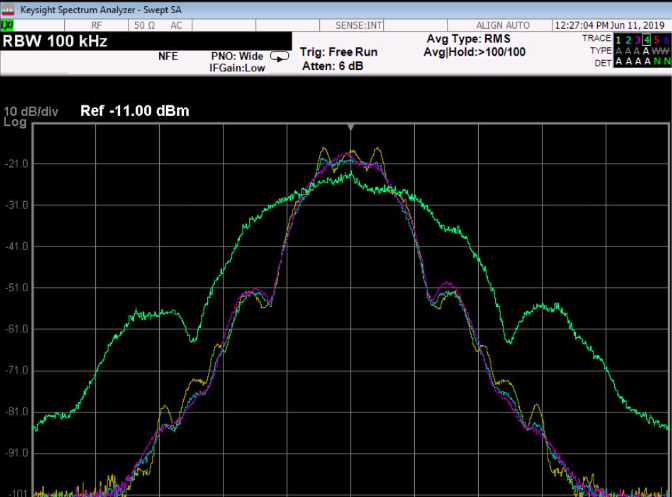Click the Keysight app icon in title bar
672x497 pixels.
coord(9,8)
